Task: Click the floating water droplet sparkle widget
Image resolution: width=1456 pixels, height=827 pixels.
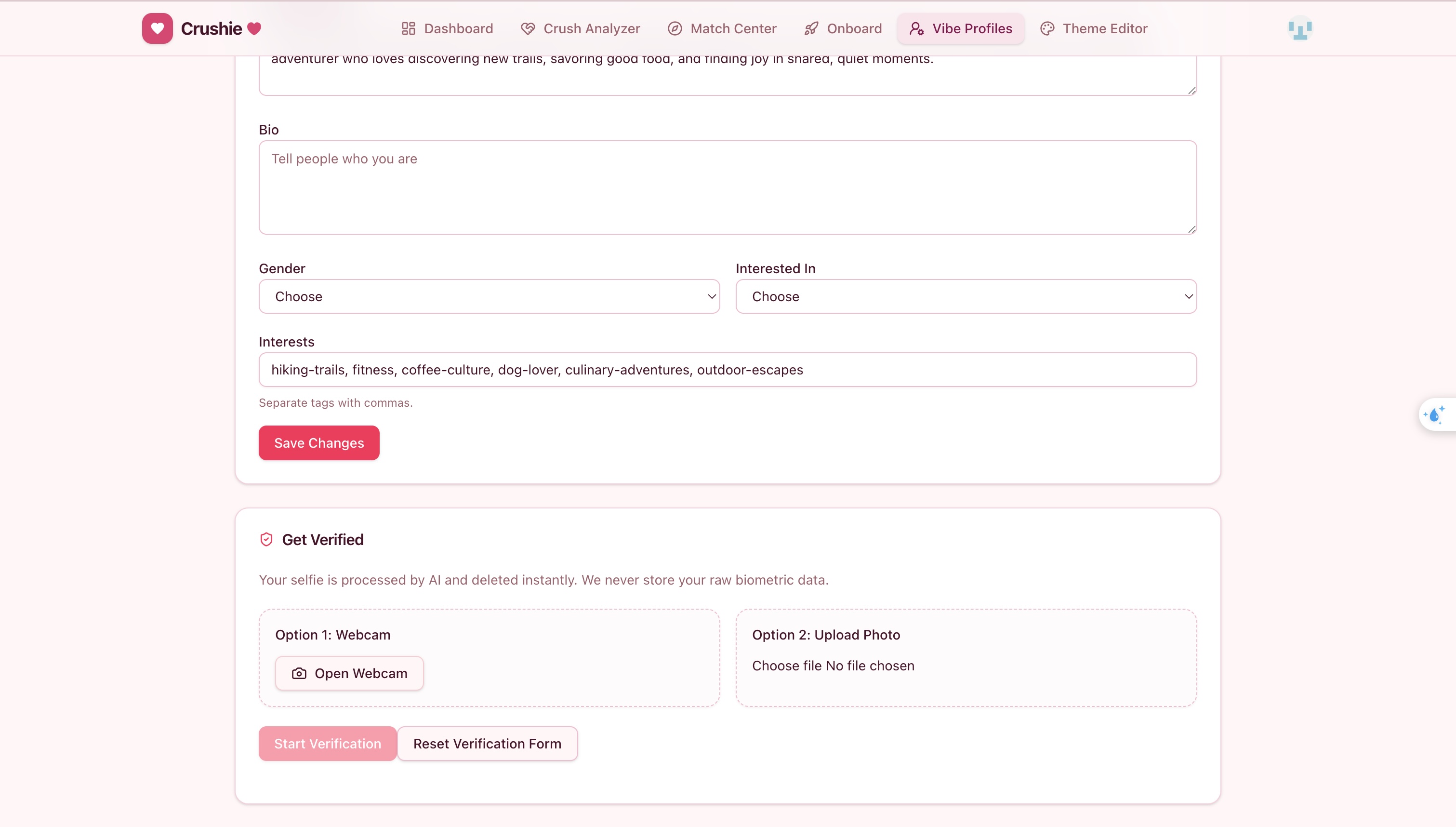Action: (x=1435, y=414)
